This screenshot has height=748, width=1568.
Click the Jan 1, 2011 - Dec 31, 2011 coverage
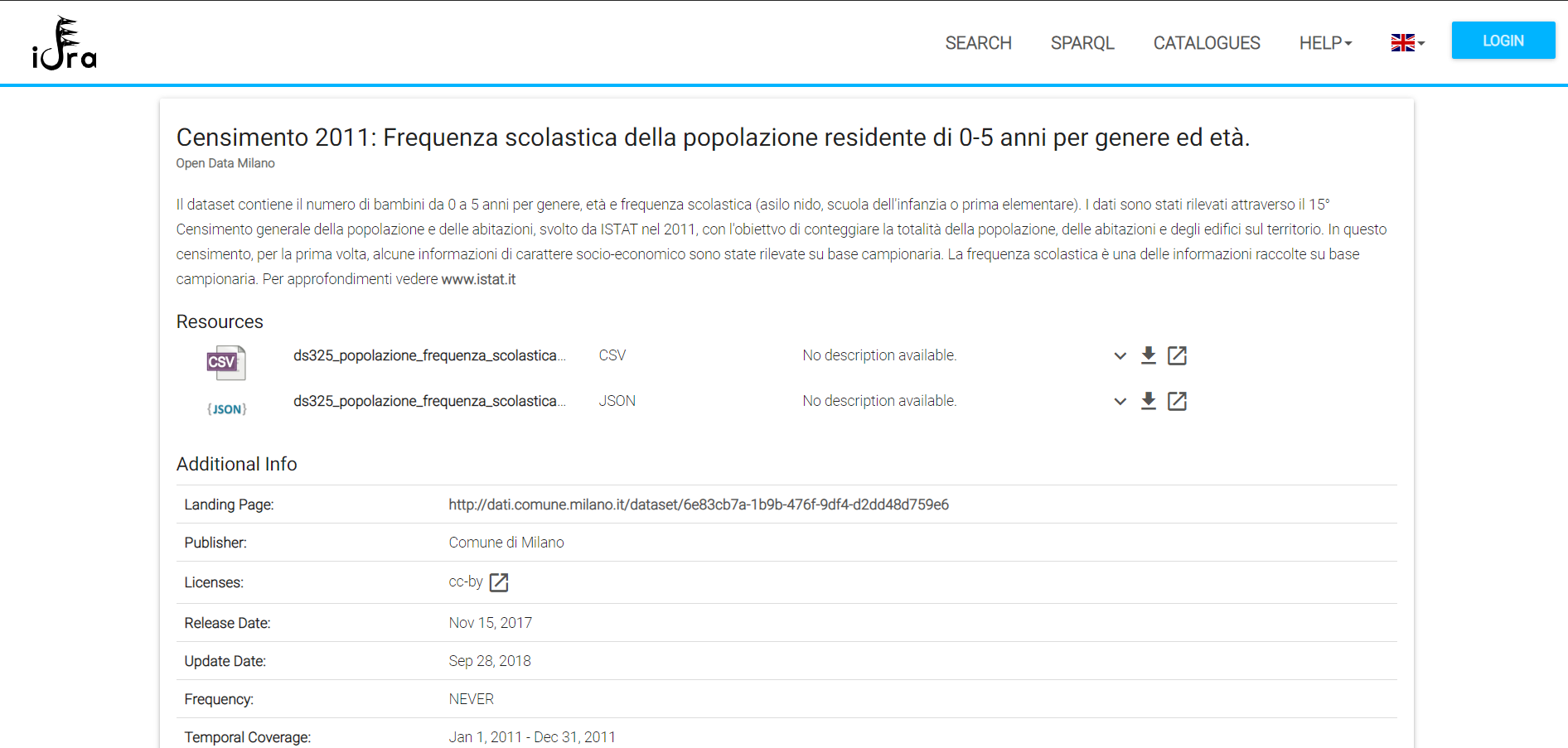pyautogui.click(x=532, y=737)
